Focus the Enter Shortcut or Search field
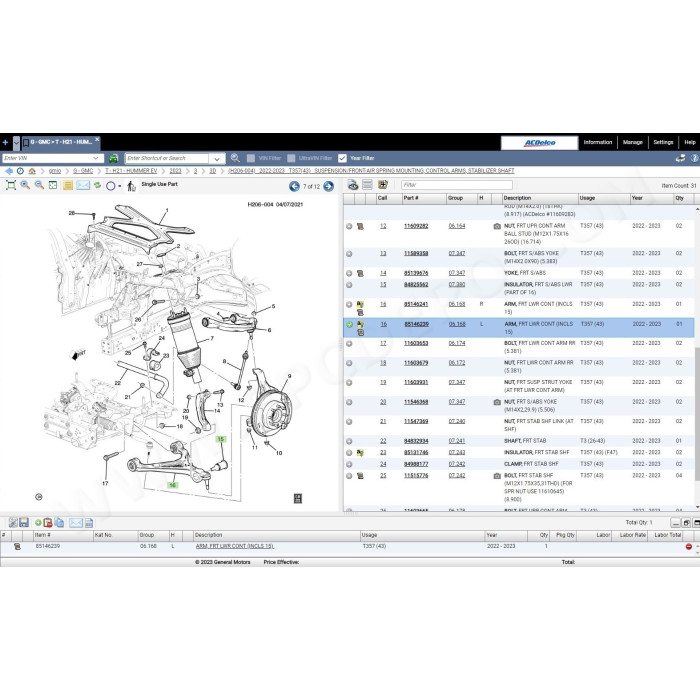Image resolution: width=700 pixels, height=700 pixels. pos(167,158)
